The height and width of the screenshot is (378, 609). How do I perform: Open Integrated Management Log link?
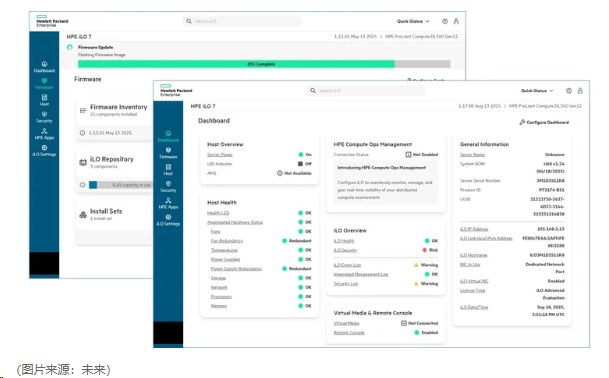point(361,274)
